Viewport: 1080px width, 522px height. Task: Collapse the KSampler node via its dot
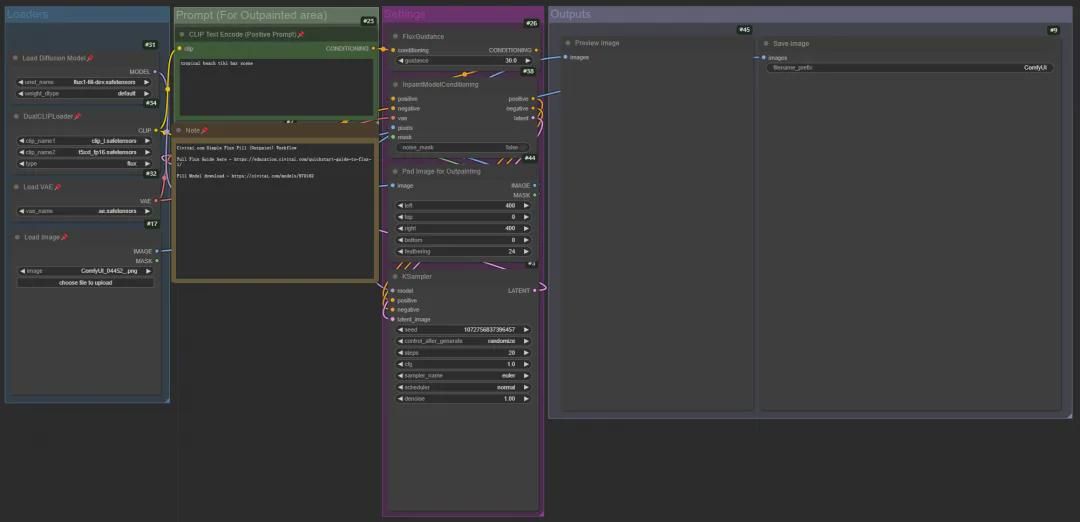point(394,276)
